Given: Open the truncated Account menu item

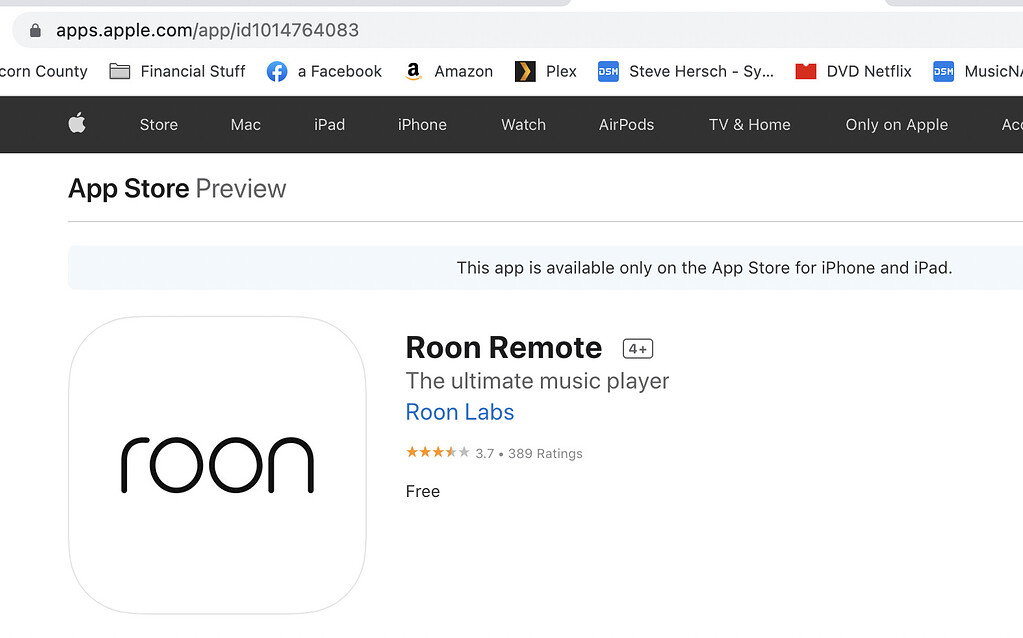Looking at the screenshot, I should (1010, 124).
